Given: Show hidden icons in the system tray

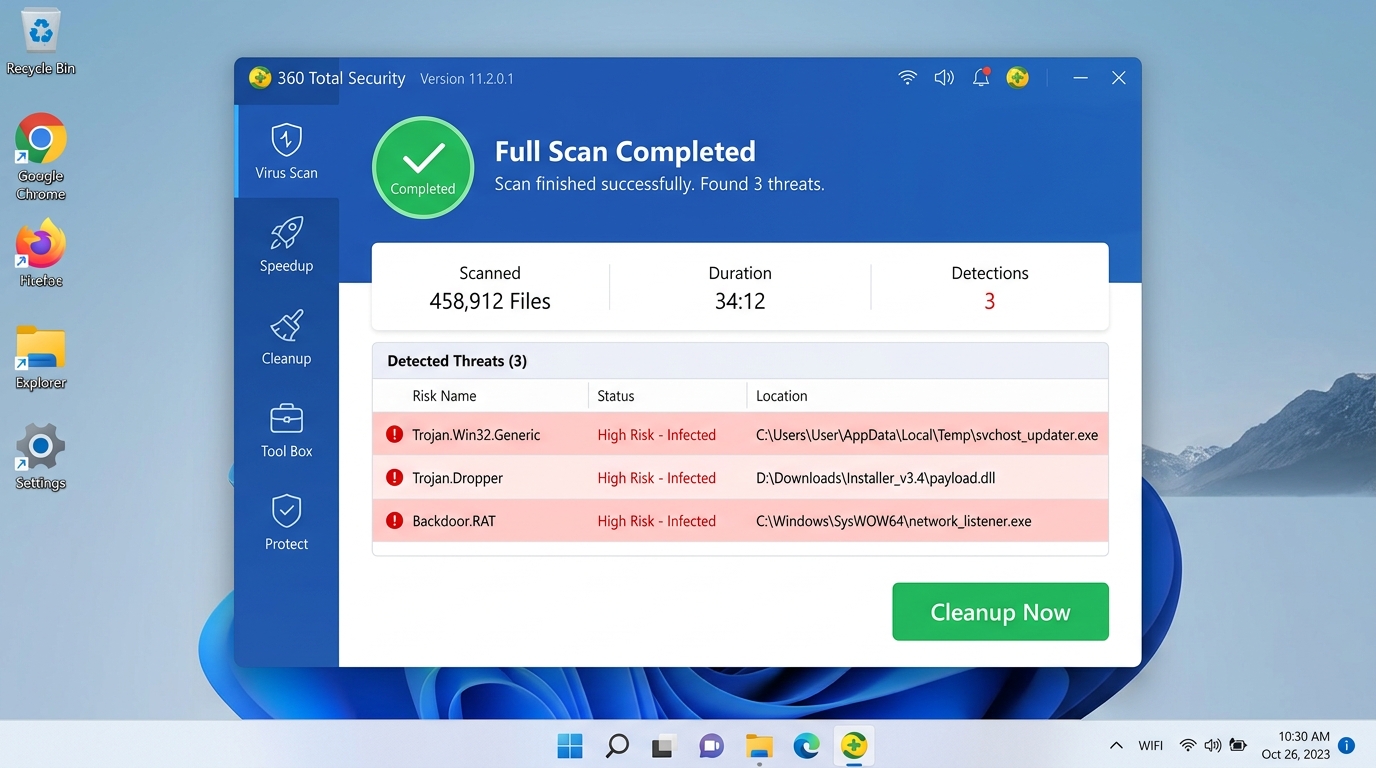Looking at the screenshot, I should 1116,746.
